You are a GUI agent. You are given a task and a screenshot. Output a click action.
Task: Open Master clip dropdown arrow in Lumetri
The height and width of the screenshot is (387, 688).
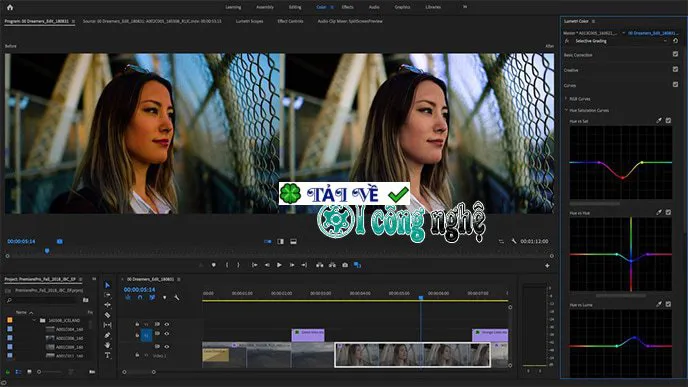(x=624, y=33)
